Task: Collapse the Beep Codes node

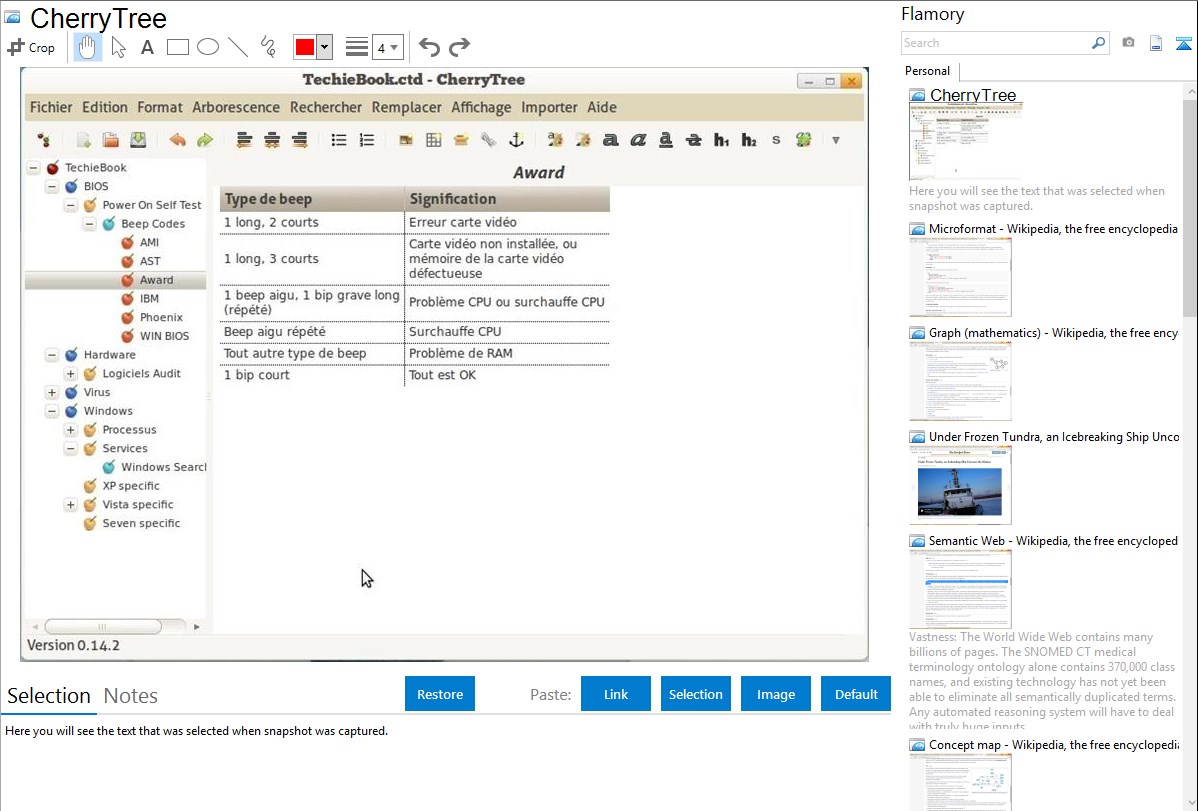Action: tap(89, 224)
